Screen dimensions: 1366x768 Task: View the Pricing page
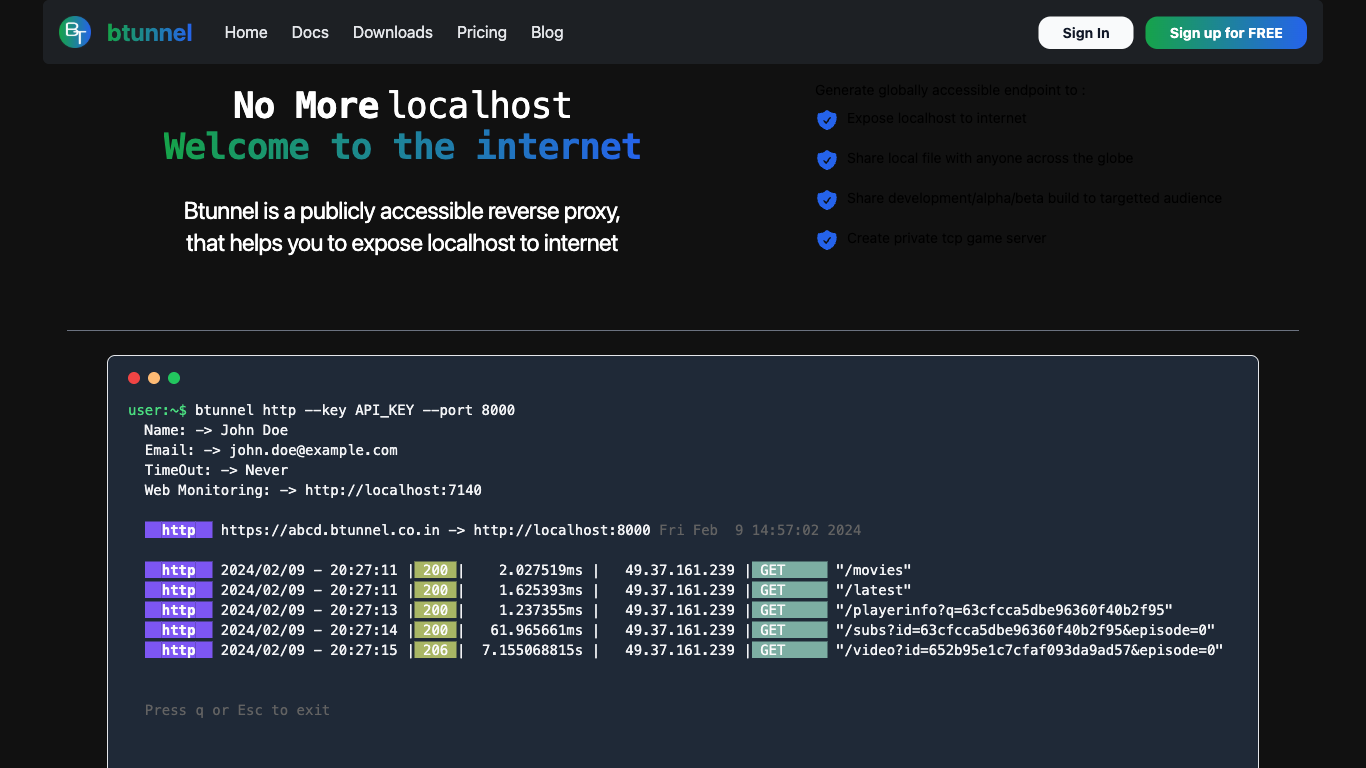[482, 32]
